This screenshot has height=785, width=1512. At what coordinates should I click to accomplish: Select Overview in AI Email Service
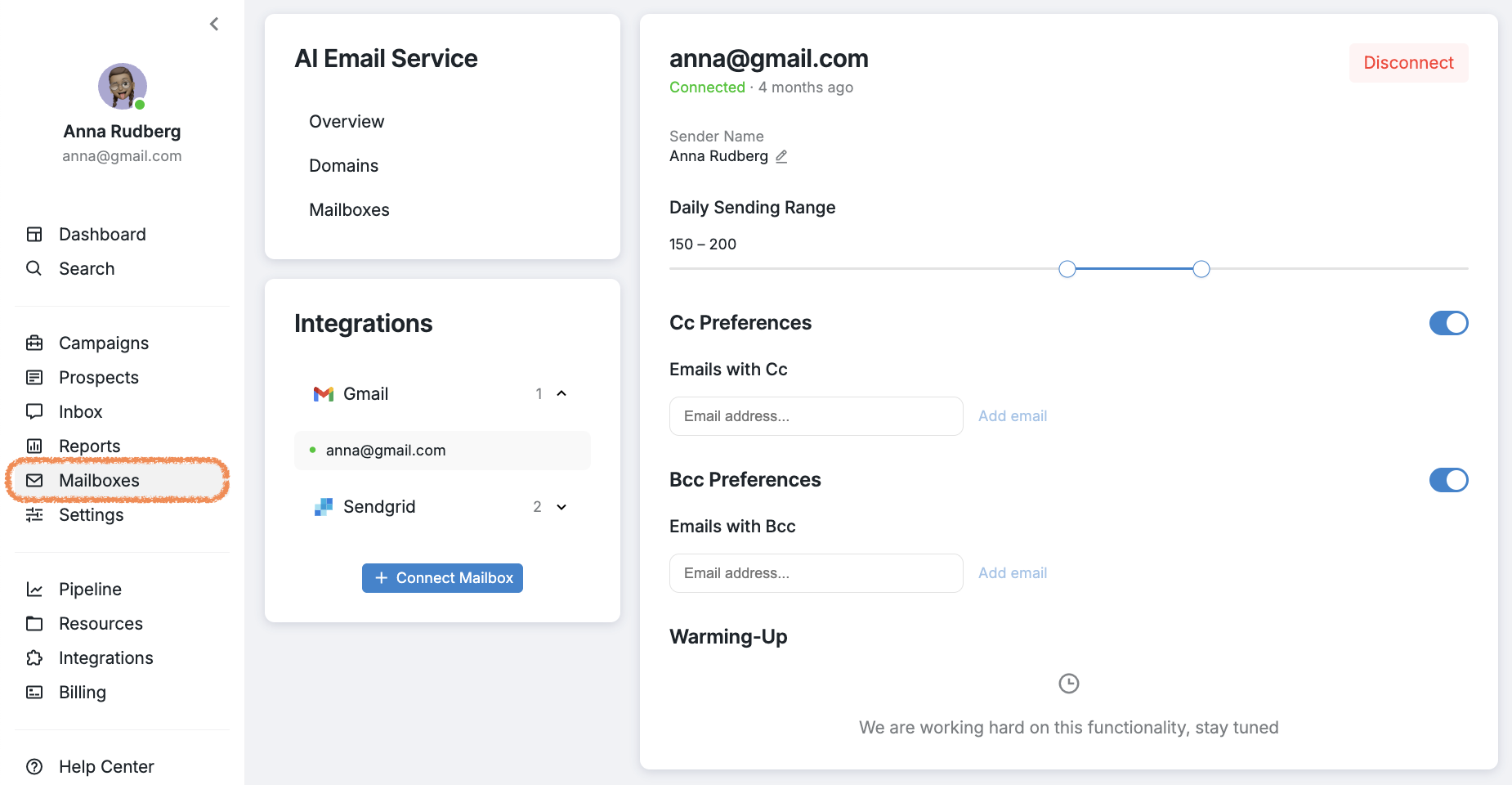pyautogui.click(x=347, y=122)
